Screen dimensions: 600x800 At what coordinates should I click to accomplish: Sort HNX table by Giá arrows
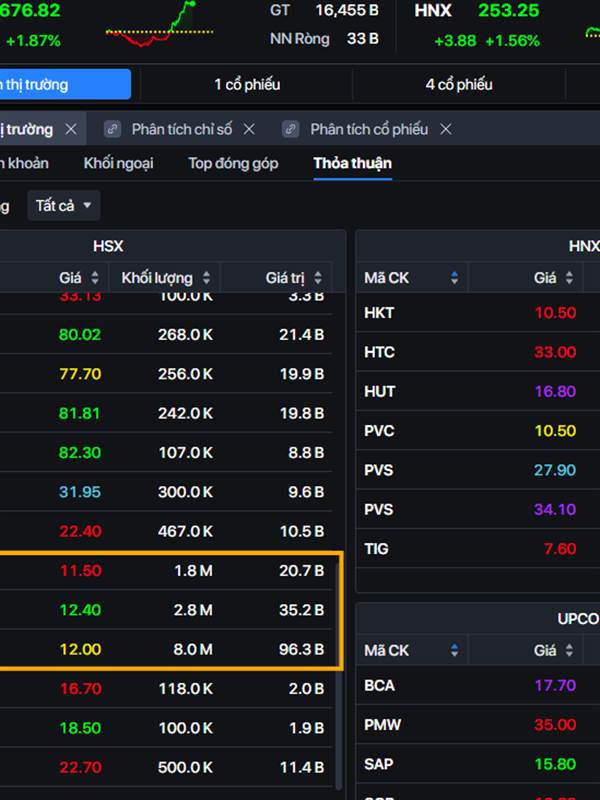(x=570, y=278)
